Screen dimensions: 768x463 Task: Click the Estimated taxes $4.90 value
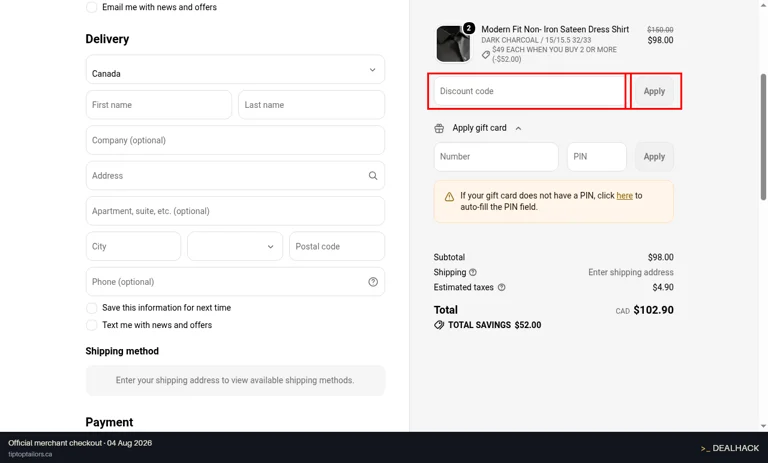(663, 288)
